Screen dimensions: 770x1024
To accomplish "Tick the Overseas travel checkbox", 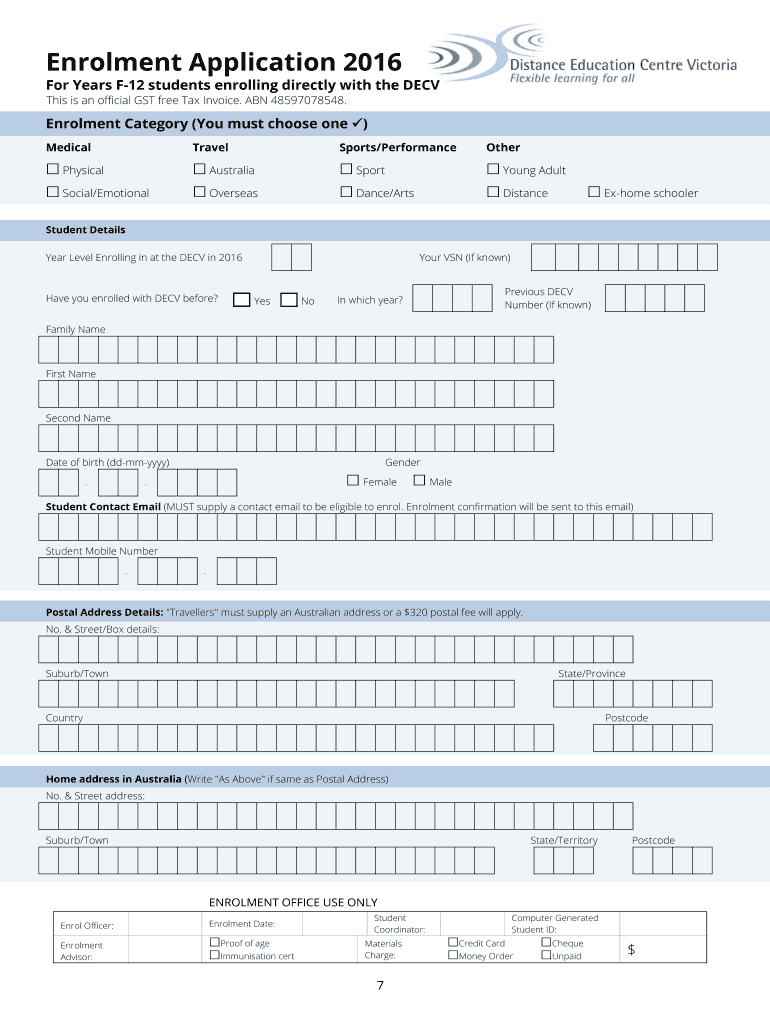I will tap(200, 193).
